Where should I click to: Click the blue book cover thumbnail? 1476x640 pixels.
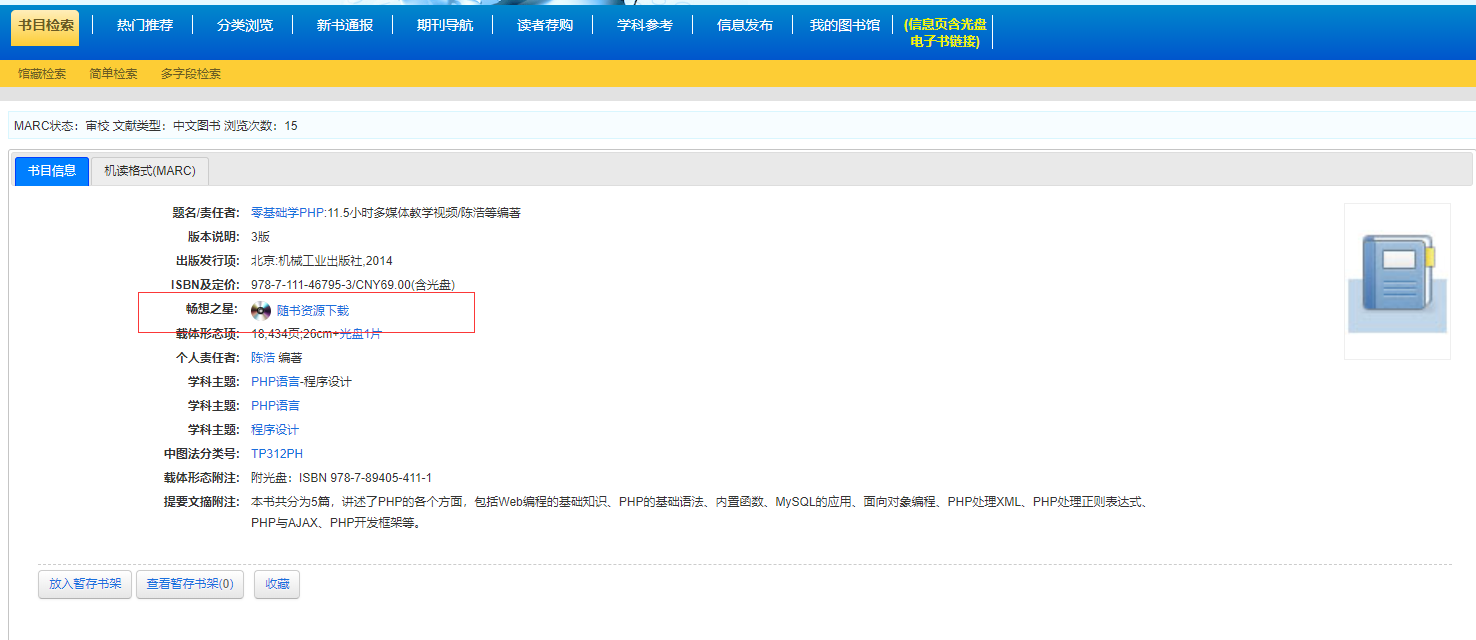1396,281
